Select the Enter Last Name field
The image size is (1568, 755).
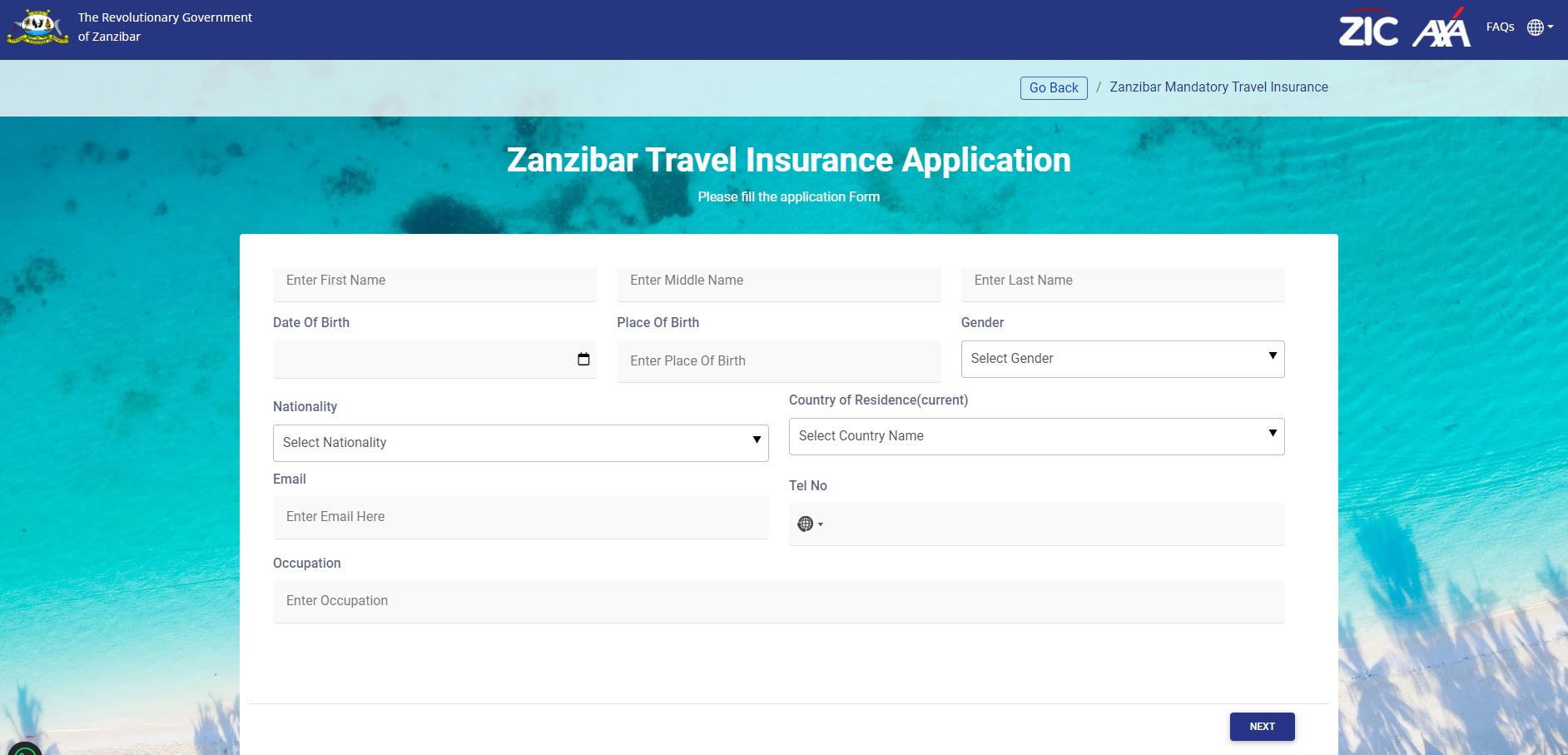(x=1122, y=281)
